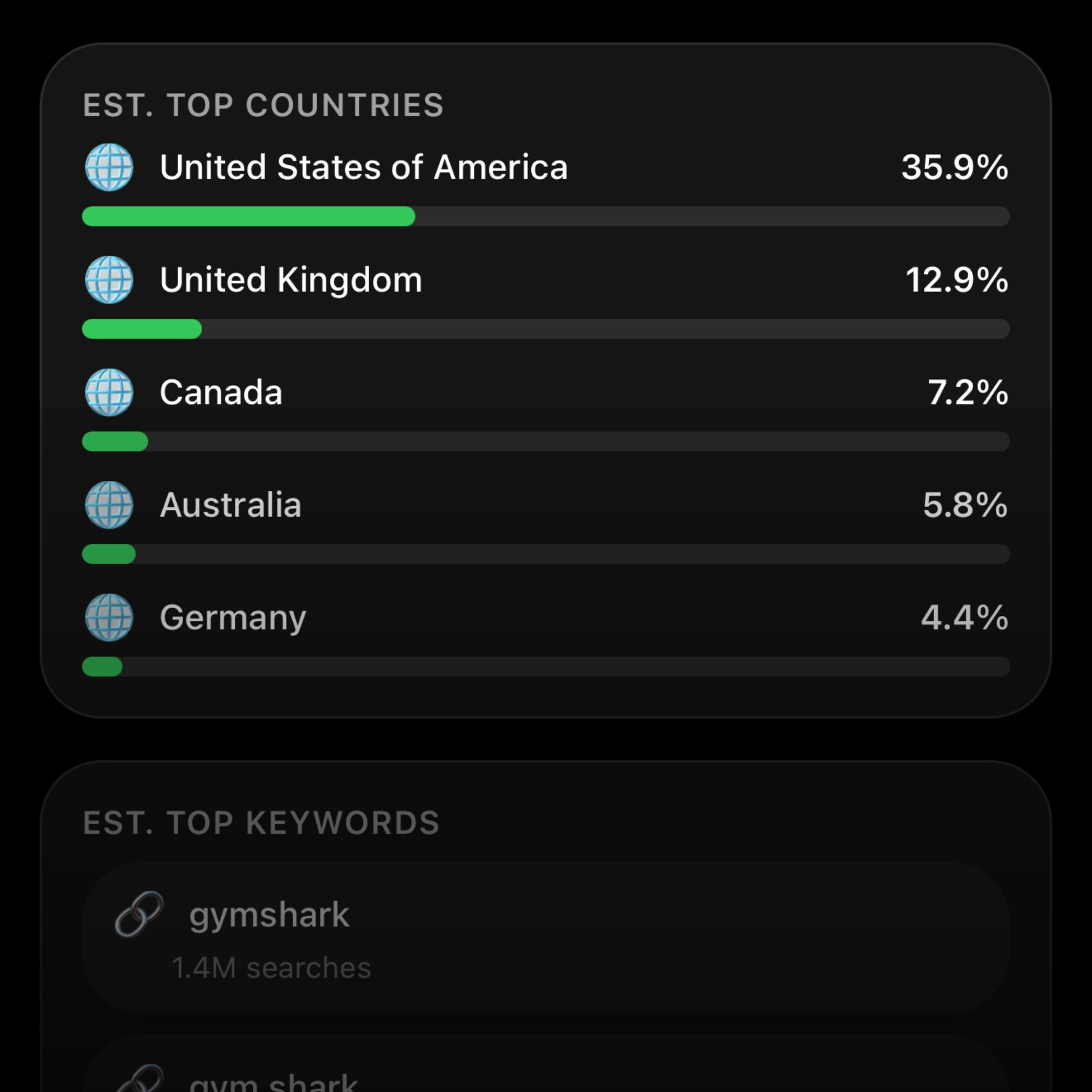Viewport: 1092px width, 1092px height.
Task: Open the gymshark keyword link
Action: tap(546, 937)
